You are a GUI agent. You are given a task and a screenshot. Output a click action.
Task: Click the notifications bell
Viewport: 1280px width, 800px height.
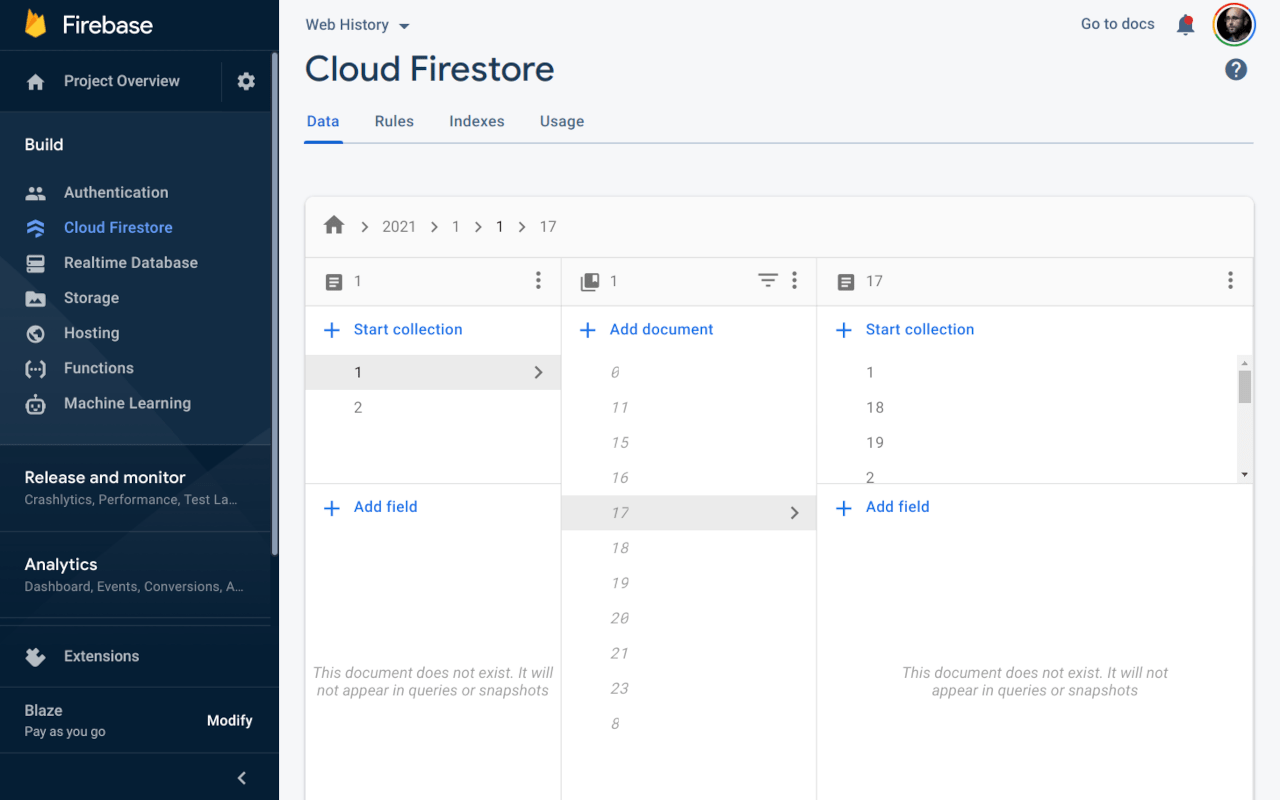pos(1185,24)
